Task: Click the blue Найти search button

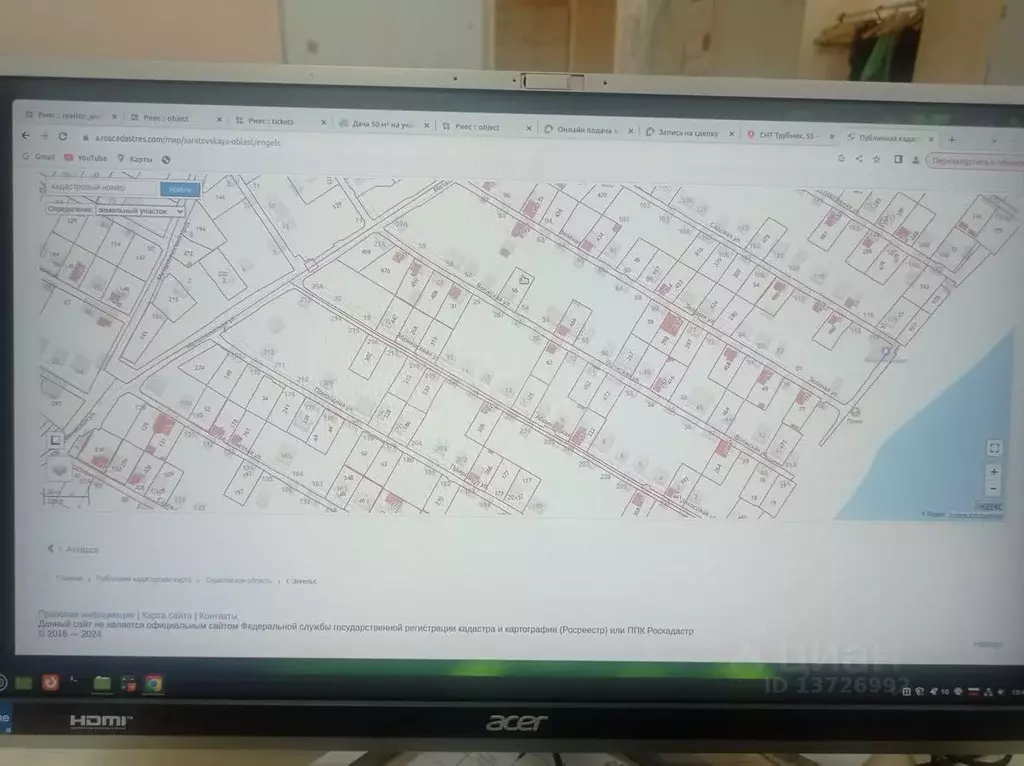Action: (180, 189)
